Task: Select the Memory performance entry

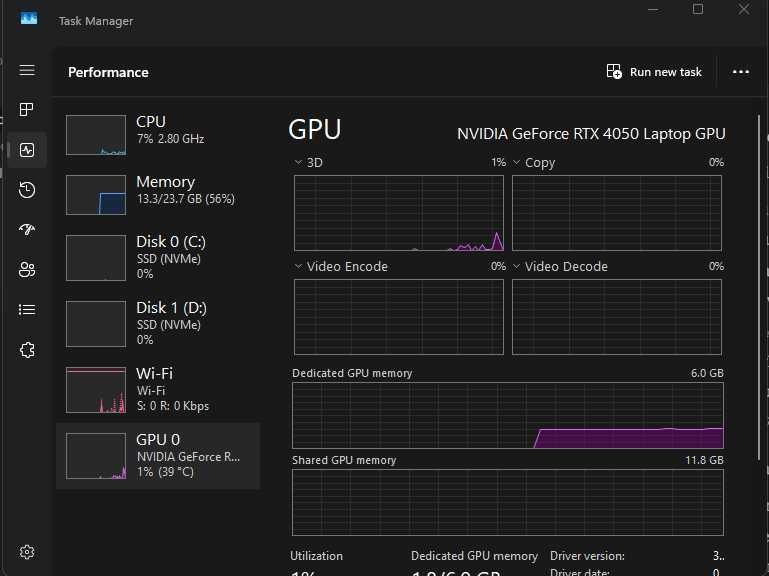Action: tap(158, 195)
